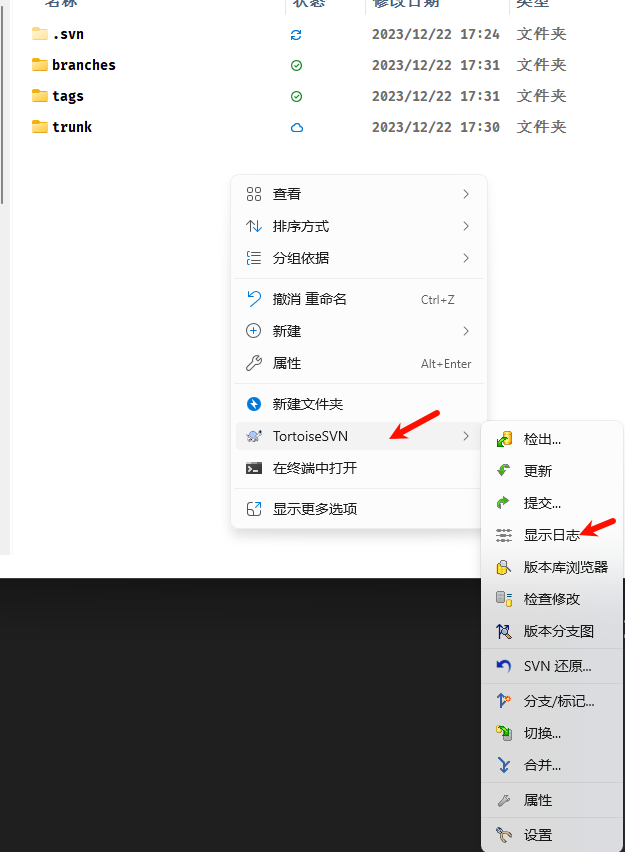The image size is (625, 852).
Task: Click the Revision graph icon
Action: (504, 631)
